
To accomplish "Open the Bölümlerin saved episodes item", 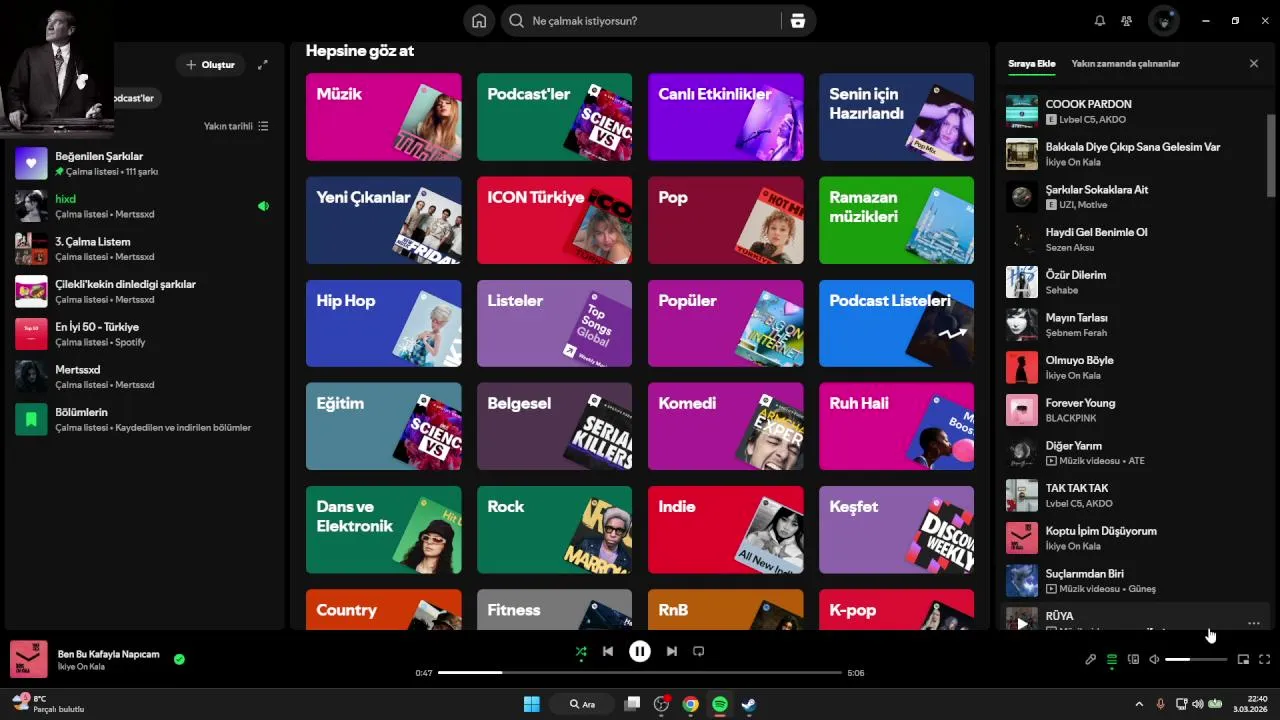I will (142, 419).
